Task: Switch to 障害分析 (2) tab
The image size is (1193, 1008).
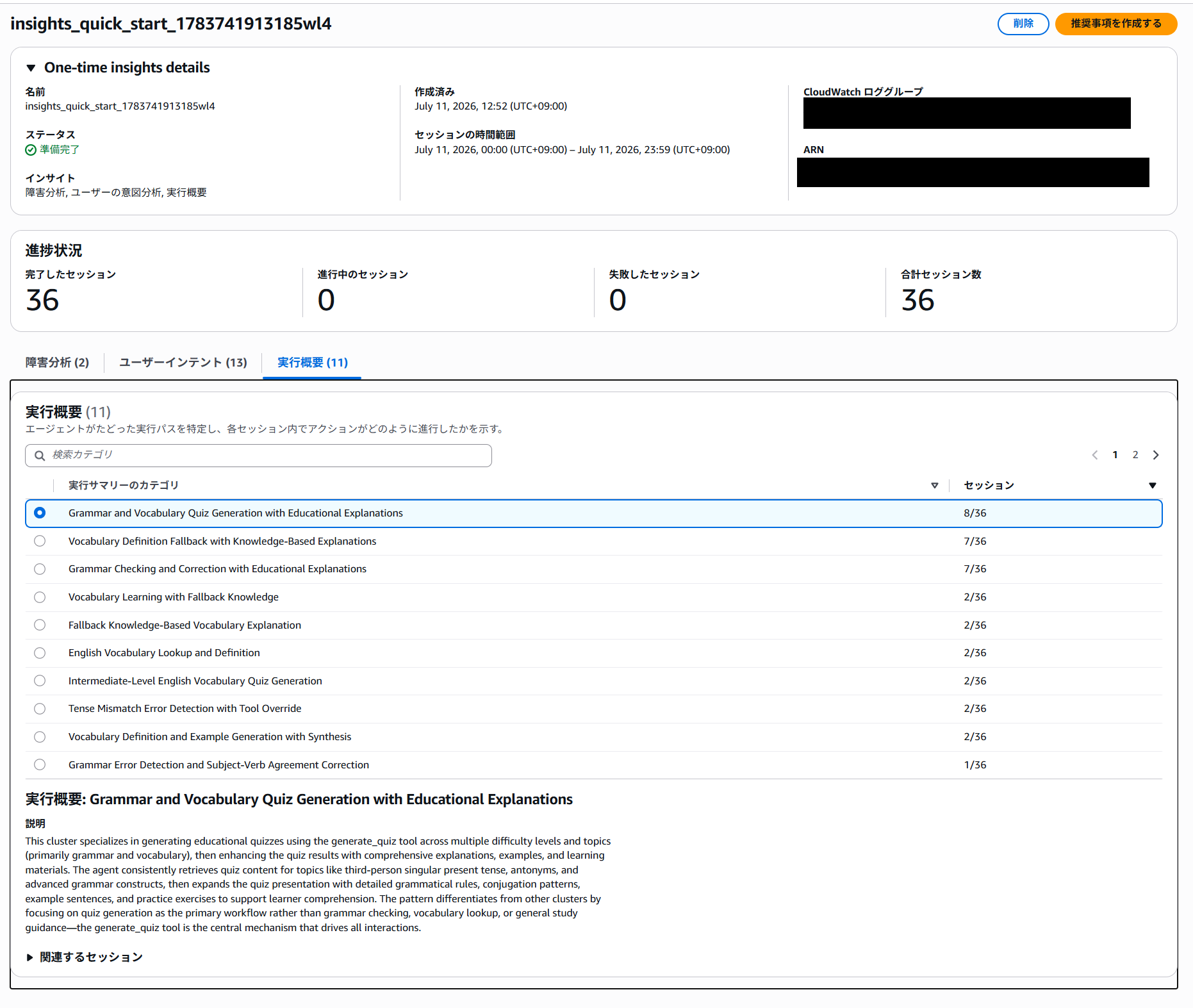Action: pyautogui.click(x=57, y=363)
